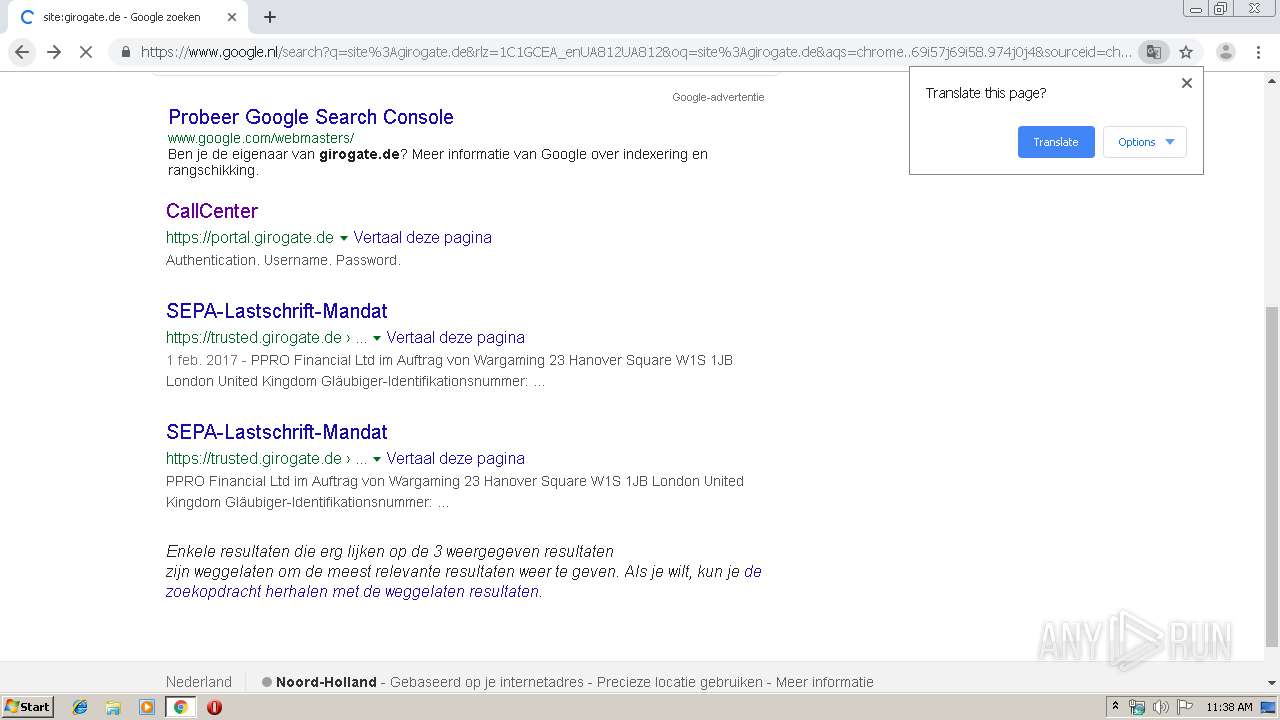1280x720 pixels.
Task: Close the site:girogate.de tab
Action: (232, 17)
